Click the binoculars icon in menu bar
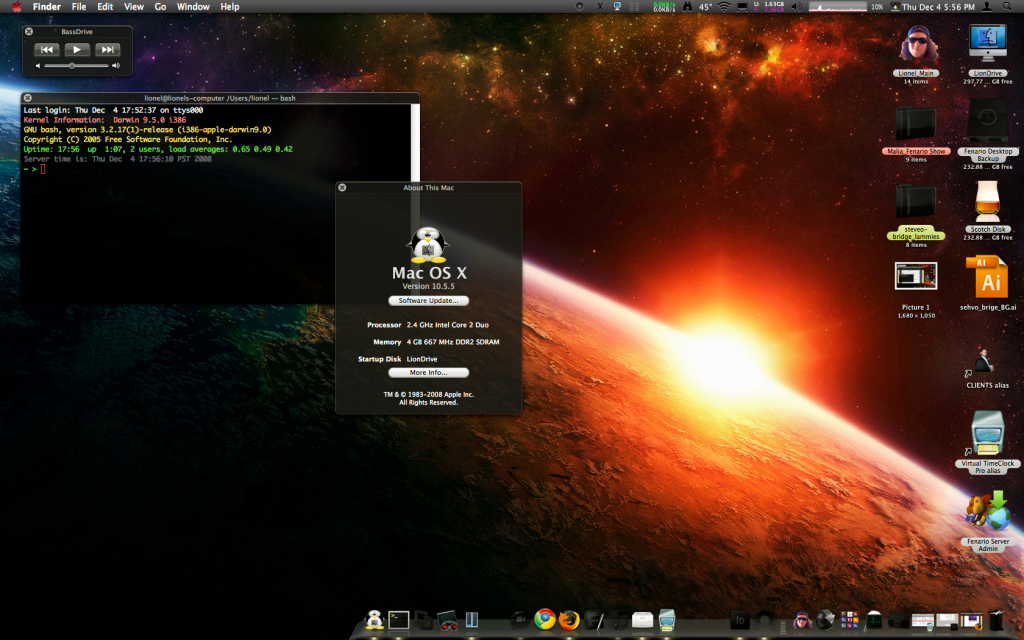1024x640 pixels. click(x=687, y=7)
